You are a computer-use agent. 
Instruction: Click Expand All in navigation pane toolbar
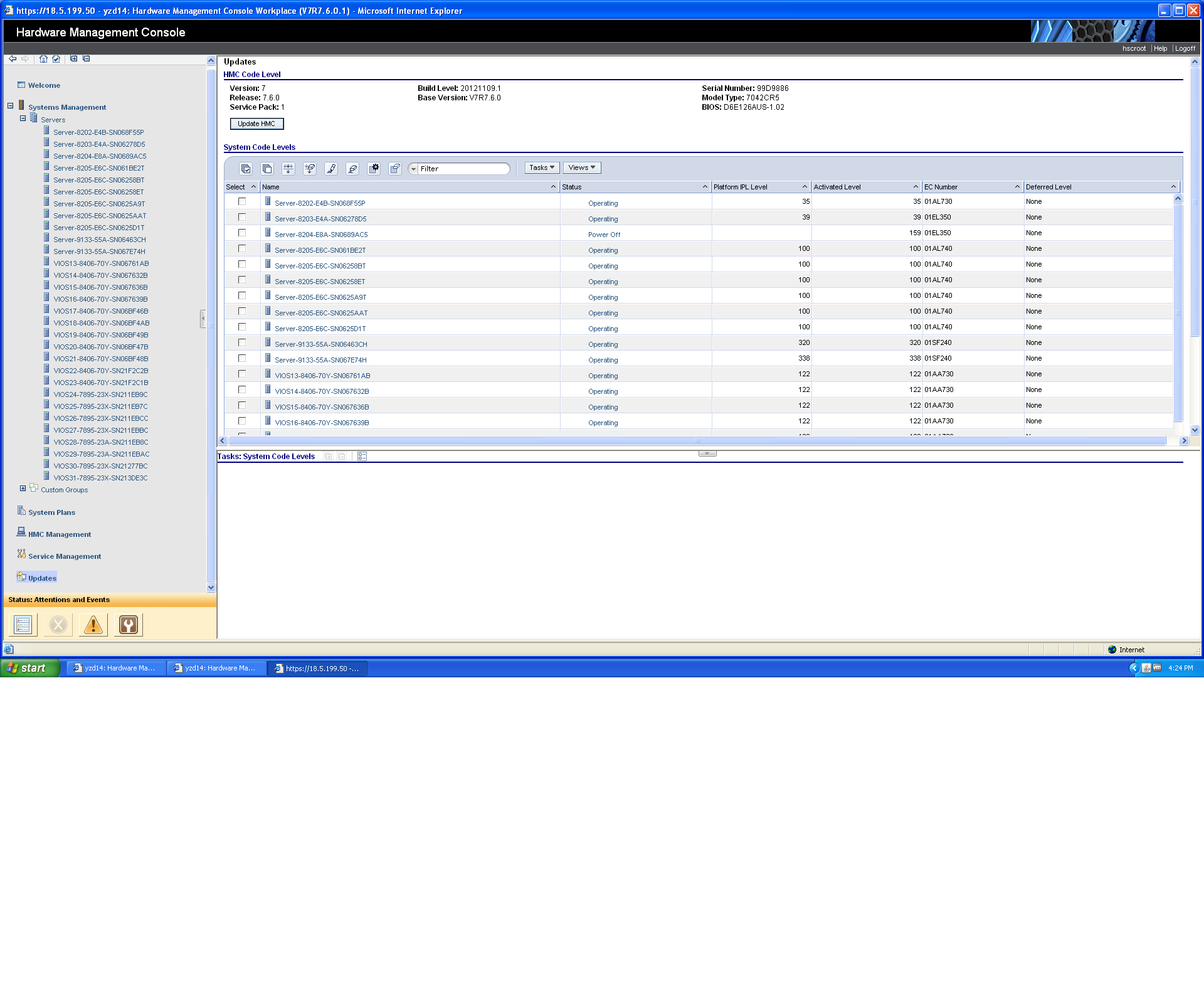pos(74,59)
